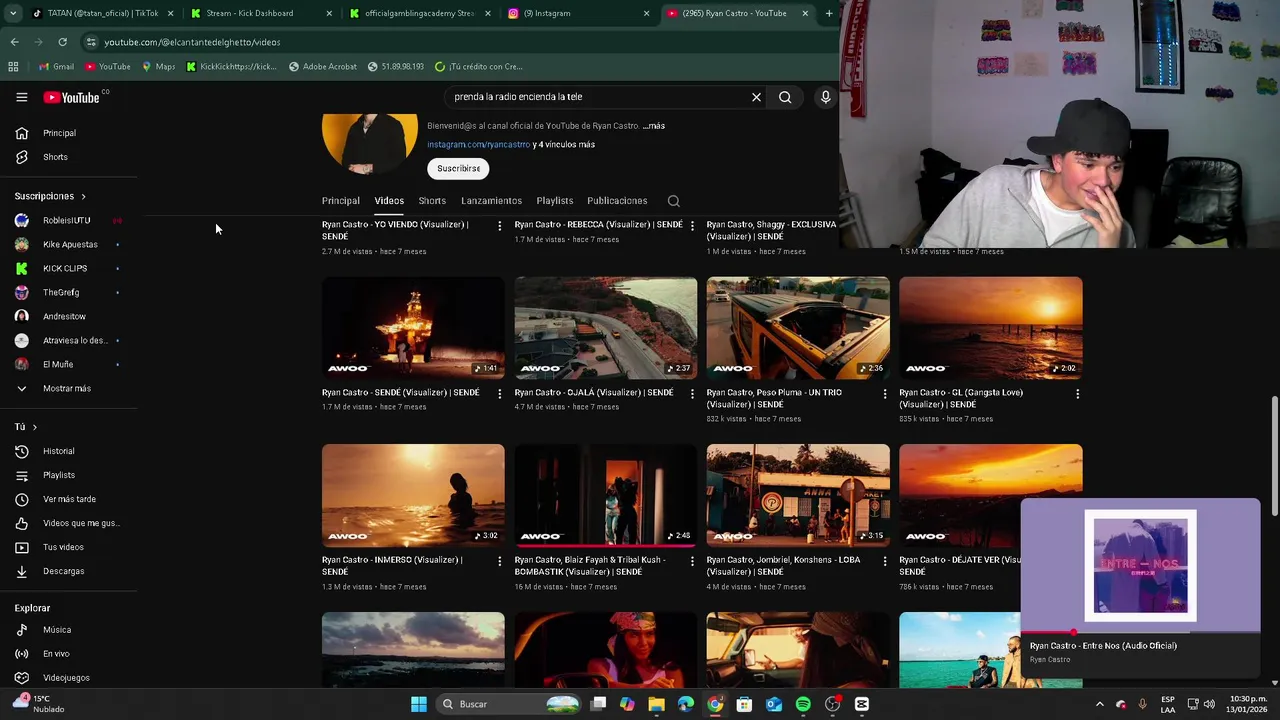Switch to Principal channel tab
Screen dimensions: 1280x720
pos(340,201)
